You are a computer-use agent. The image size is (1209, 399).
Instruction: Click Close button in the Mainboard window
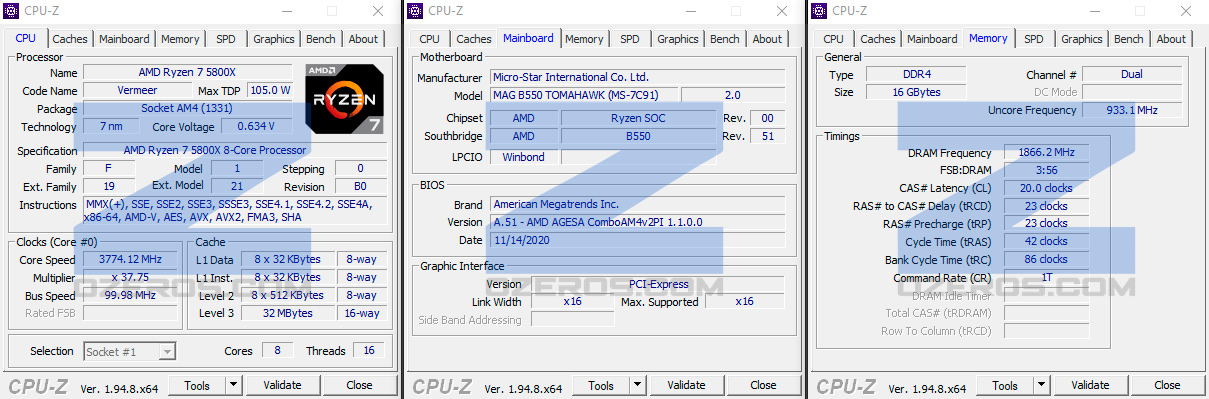(x=763, y=385)
